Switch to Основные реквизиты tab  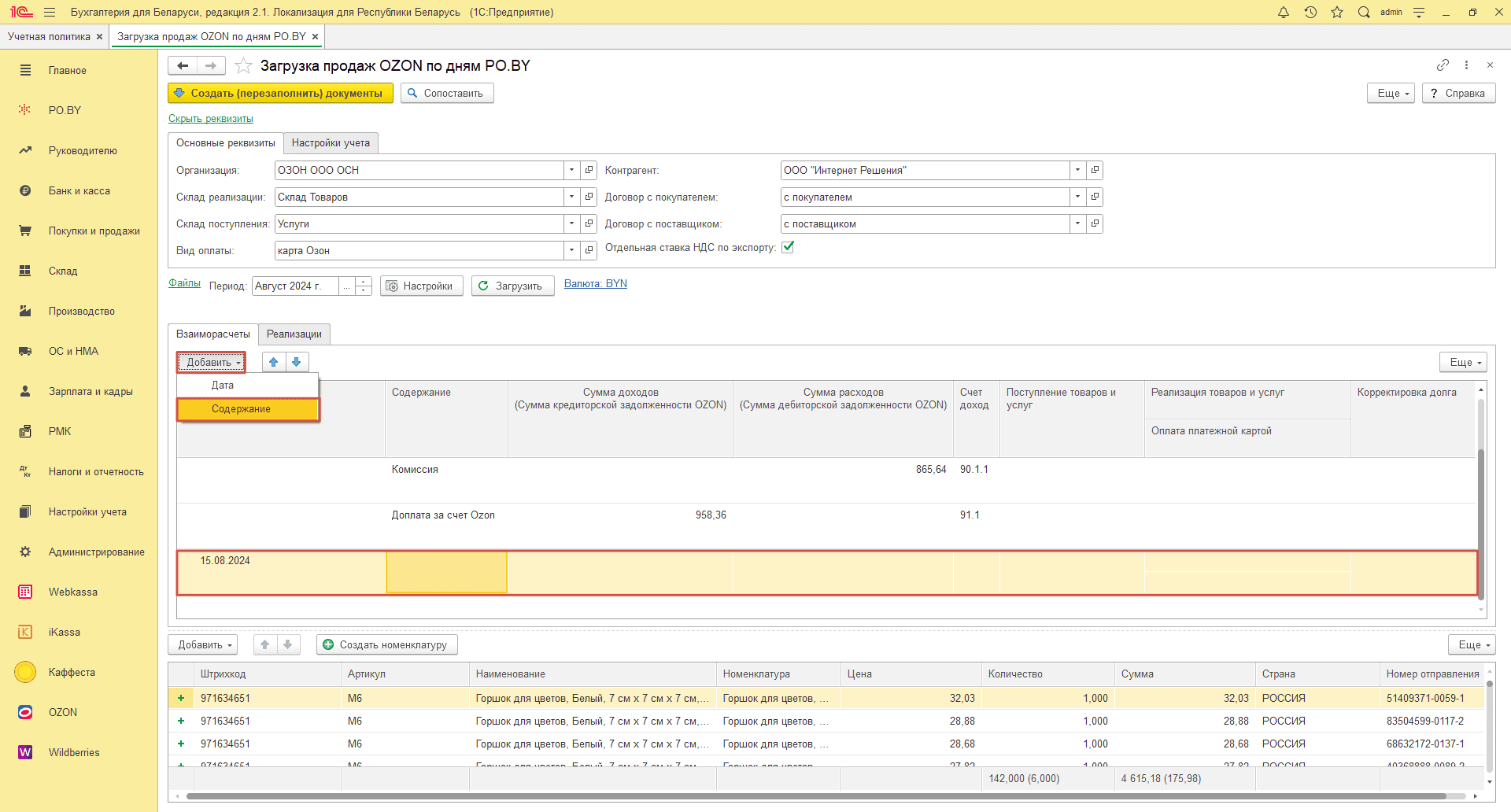226,142
